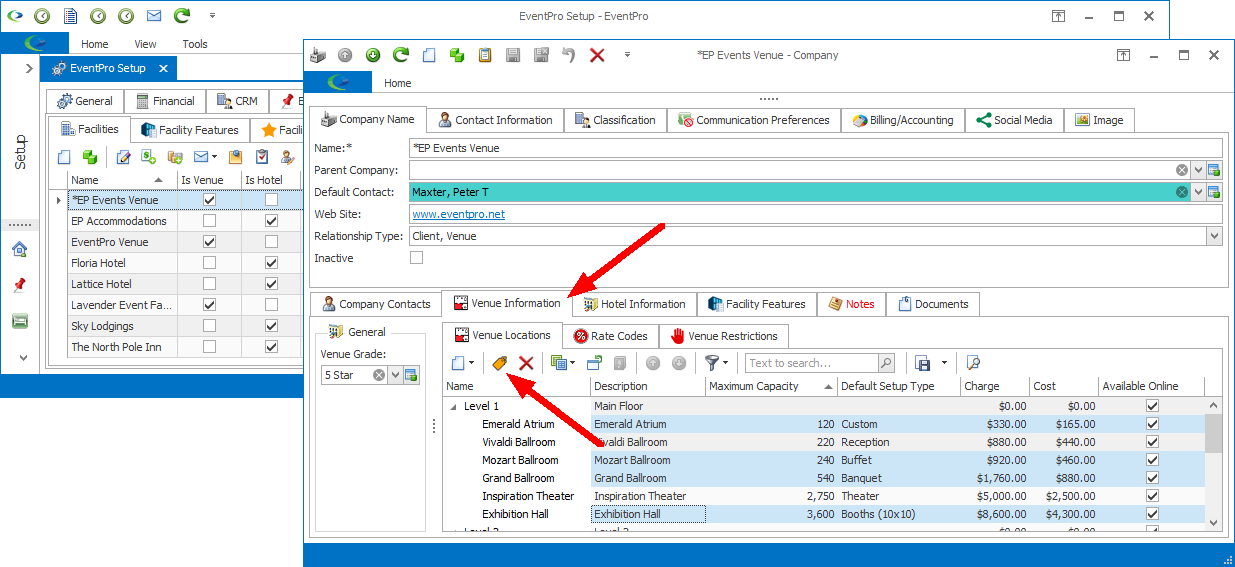Image resolution: width=1235 pixels, height=567 pixels.
Task: Close the EventPro Setup tab
Action: click(163, 68)
